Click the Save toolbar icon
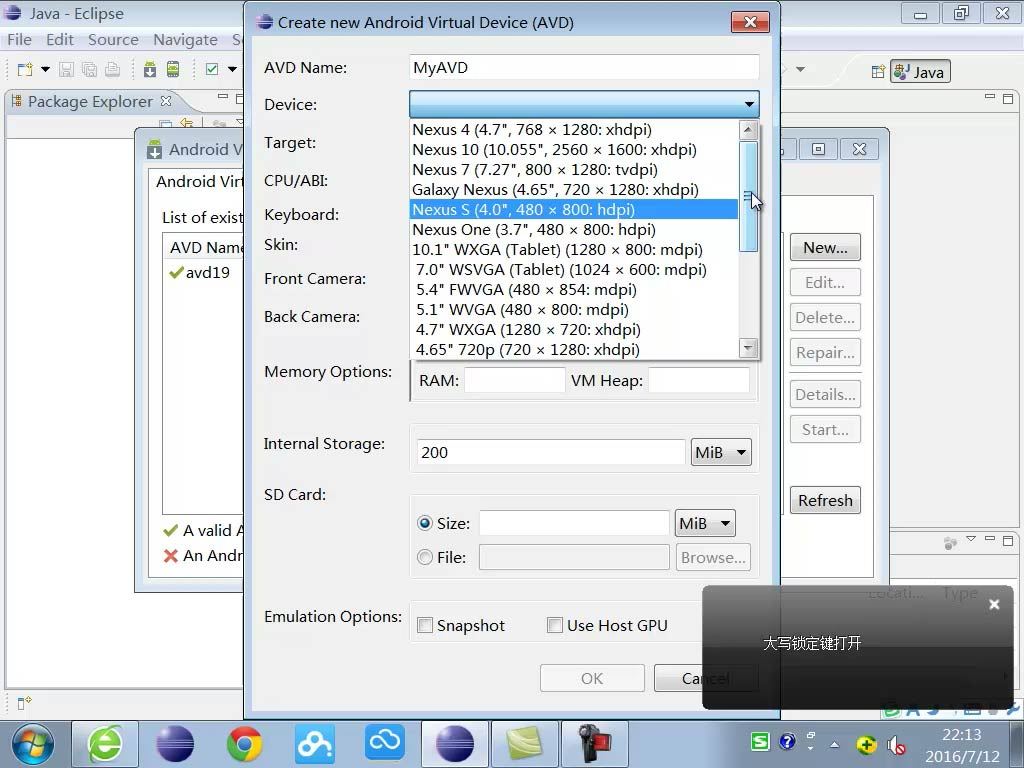 (x=66, y=69)
